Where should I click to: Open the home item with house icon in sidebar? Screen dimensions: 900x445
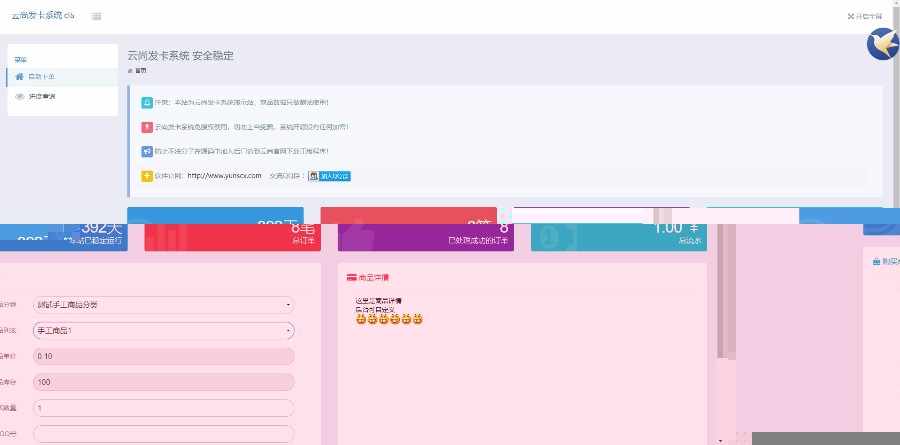[63, 77]
